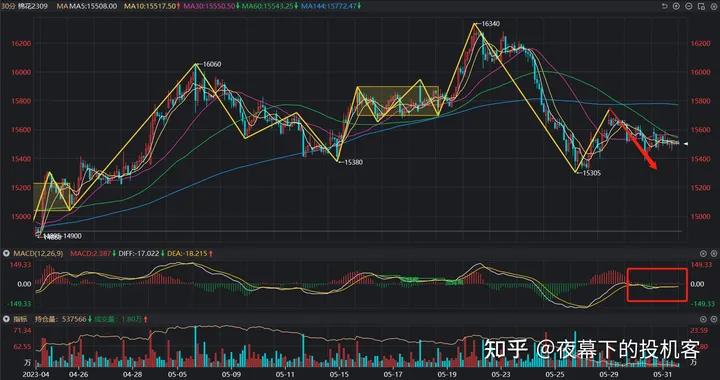Click the MACD:2.387 readout
720x380 pixels.
pos(90,253)
